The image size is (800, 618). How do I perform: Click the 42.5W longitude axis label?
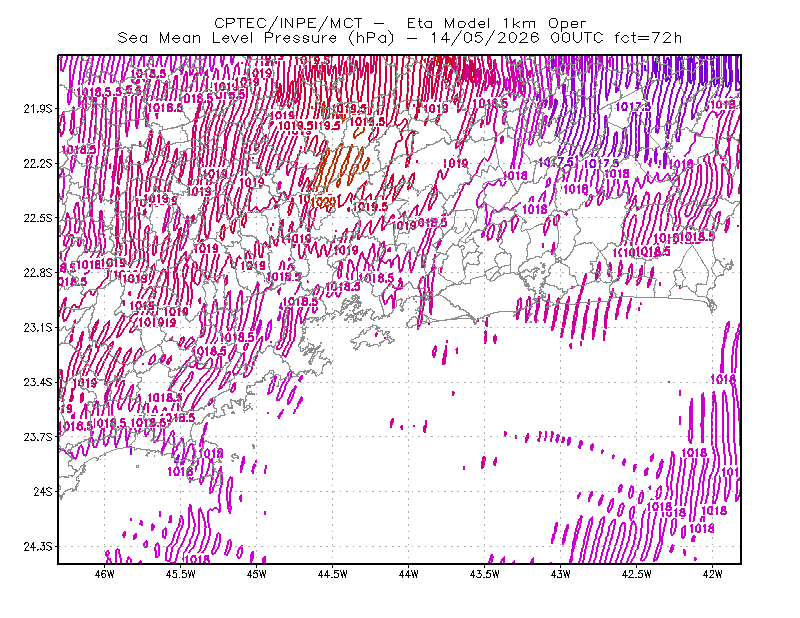point(636,574)
